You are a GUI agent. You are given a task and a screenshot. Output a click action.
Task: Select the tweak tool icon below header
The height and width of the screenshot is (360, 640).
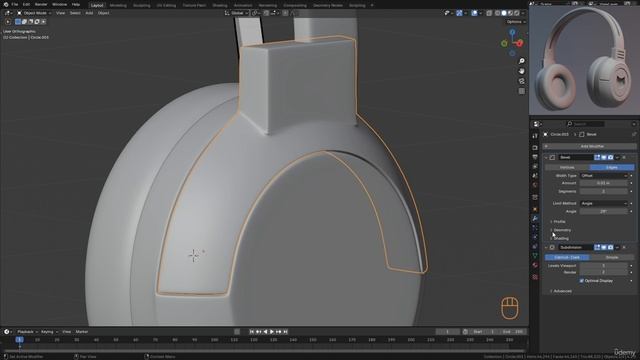[x=8, y=22]
